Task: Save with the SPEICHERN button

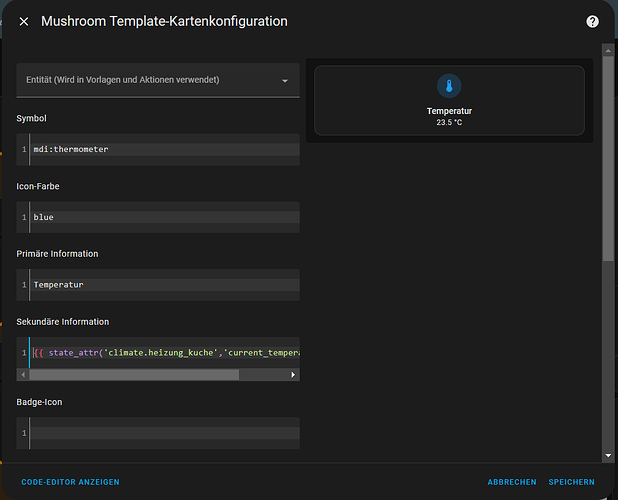Action: pyautogui.click(x=571, y=482)
